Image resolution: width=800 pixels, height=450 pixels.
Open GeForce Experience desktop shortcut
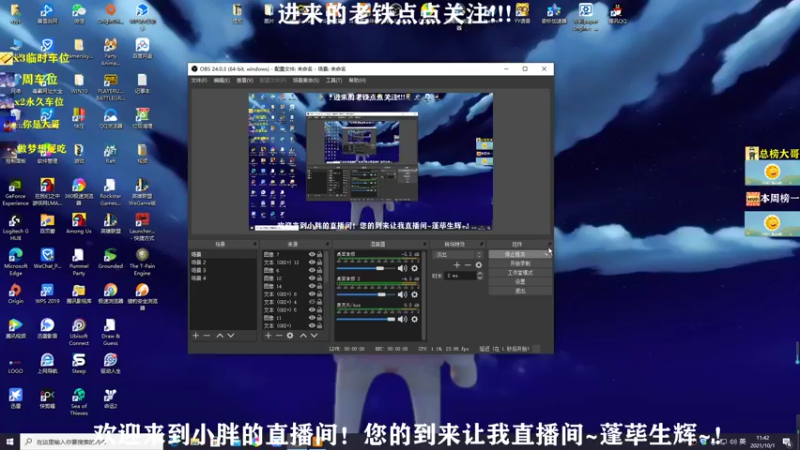click(15, 192)
